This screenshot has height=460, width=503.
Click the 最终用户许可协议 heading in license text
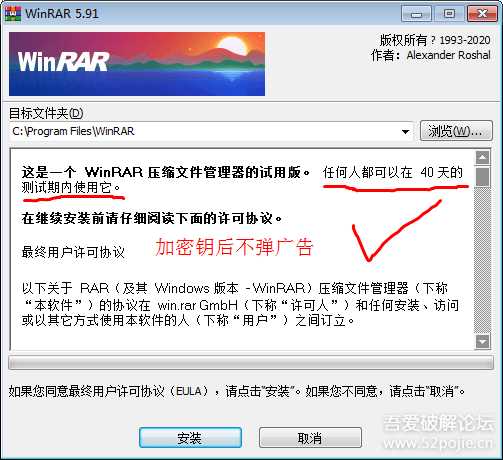click(x=73, y=252)
